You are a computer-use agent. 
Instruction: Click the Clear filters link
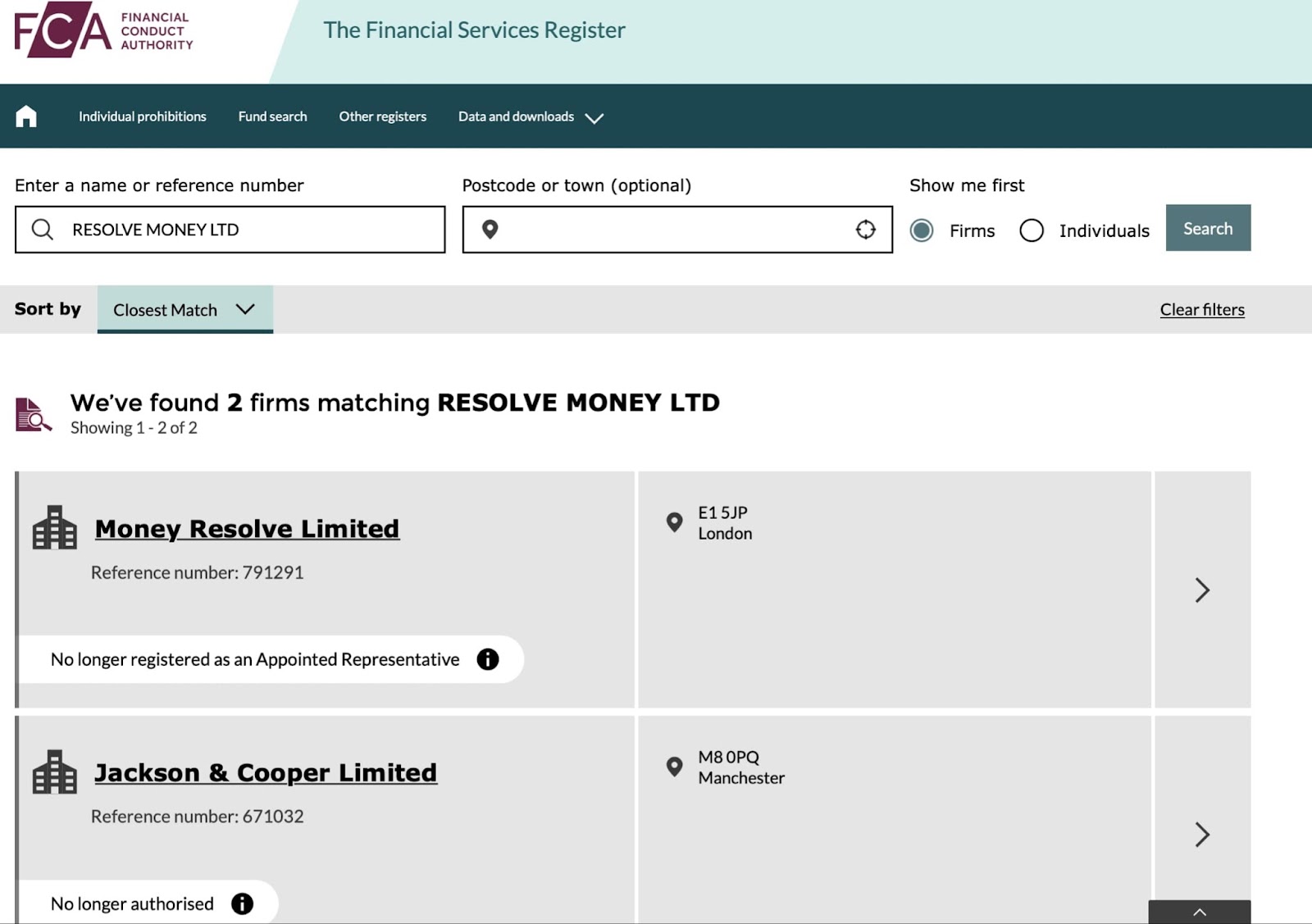point(1202,310)
